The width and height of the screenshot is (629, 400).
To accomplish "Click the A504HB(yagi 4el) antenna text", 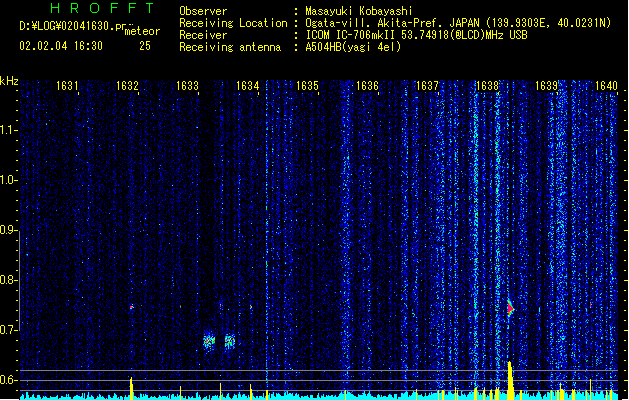I will [x=353, y=47].
